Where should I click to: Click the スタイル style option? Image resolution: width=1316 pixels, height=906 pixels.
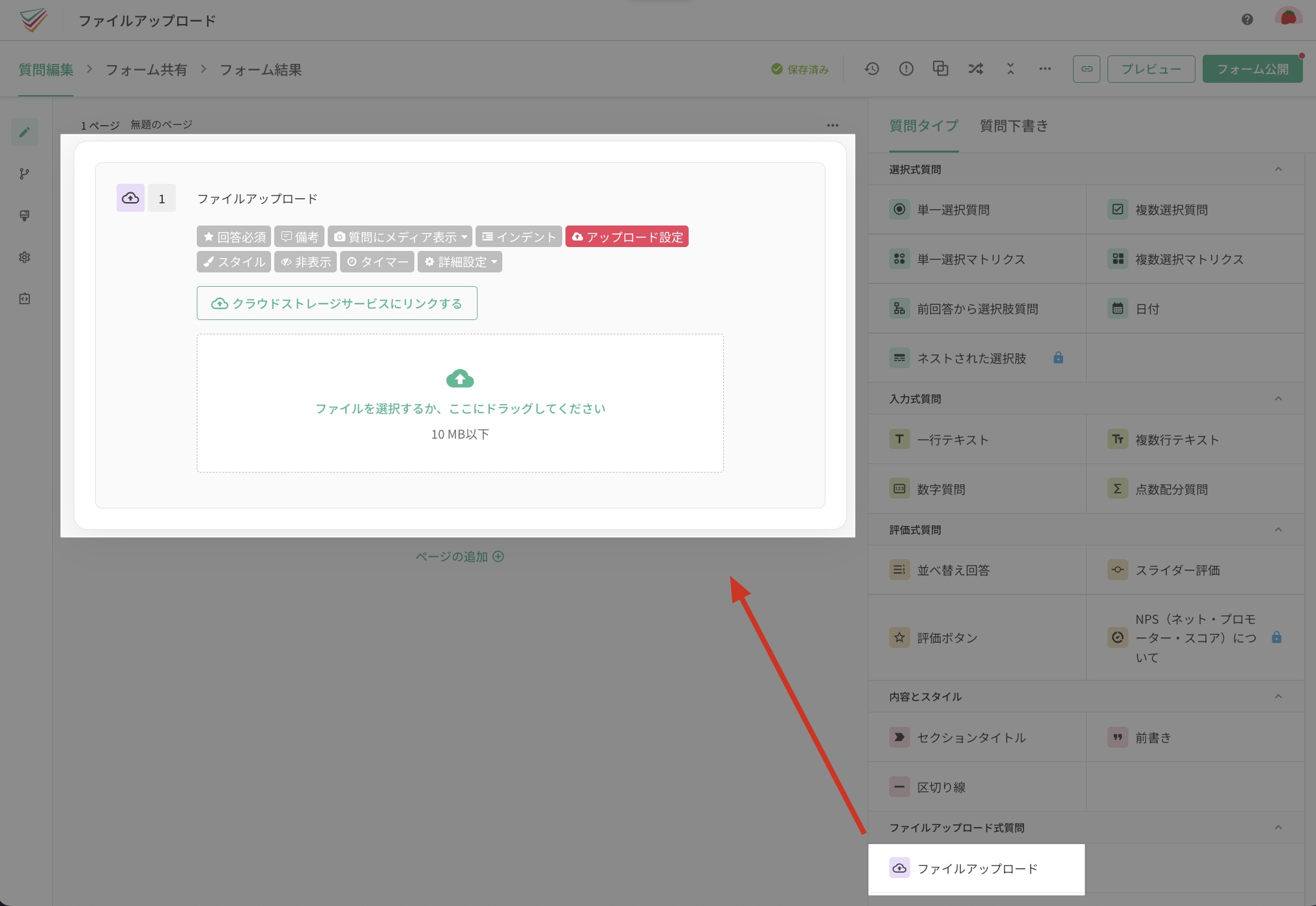coord(234,262)
